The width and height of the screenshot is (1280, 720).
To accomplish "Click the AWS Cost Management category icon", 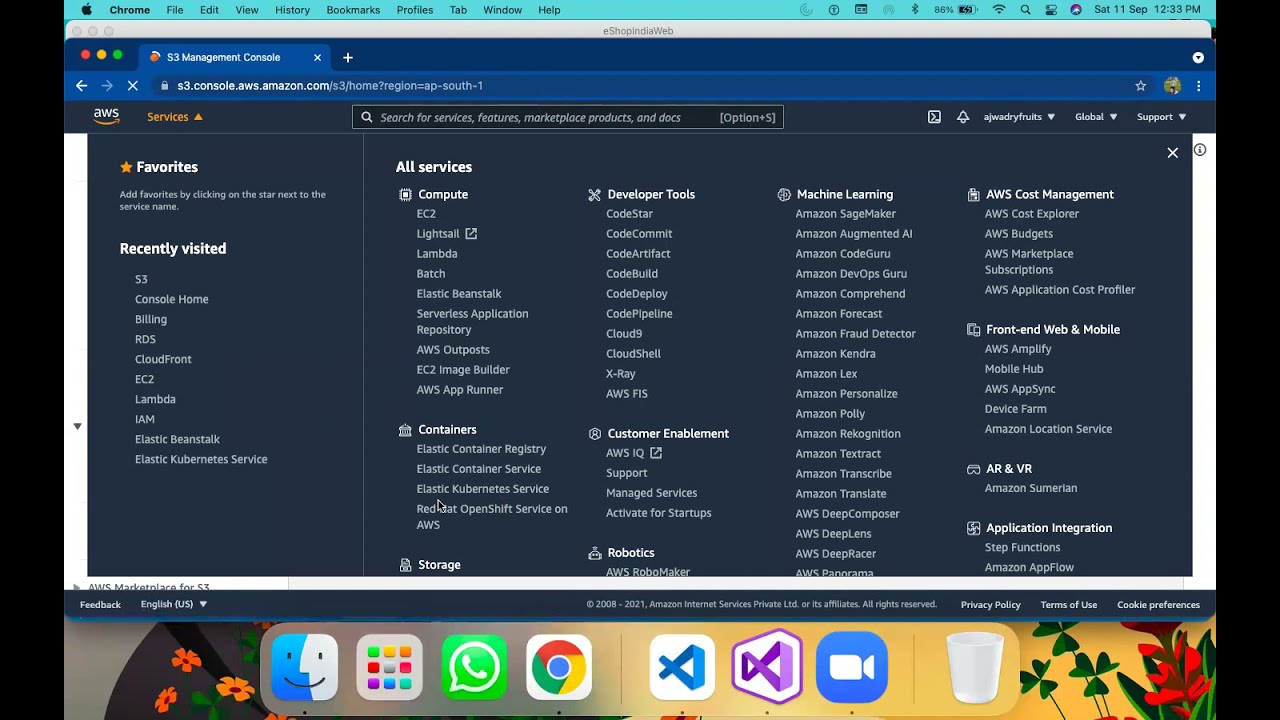I will pyautogui.click(x=973, y=195).
